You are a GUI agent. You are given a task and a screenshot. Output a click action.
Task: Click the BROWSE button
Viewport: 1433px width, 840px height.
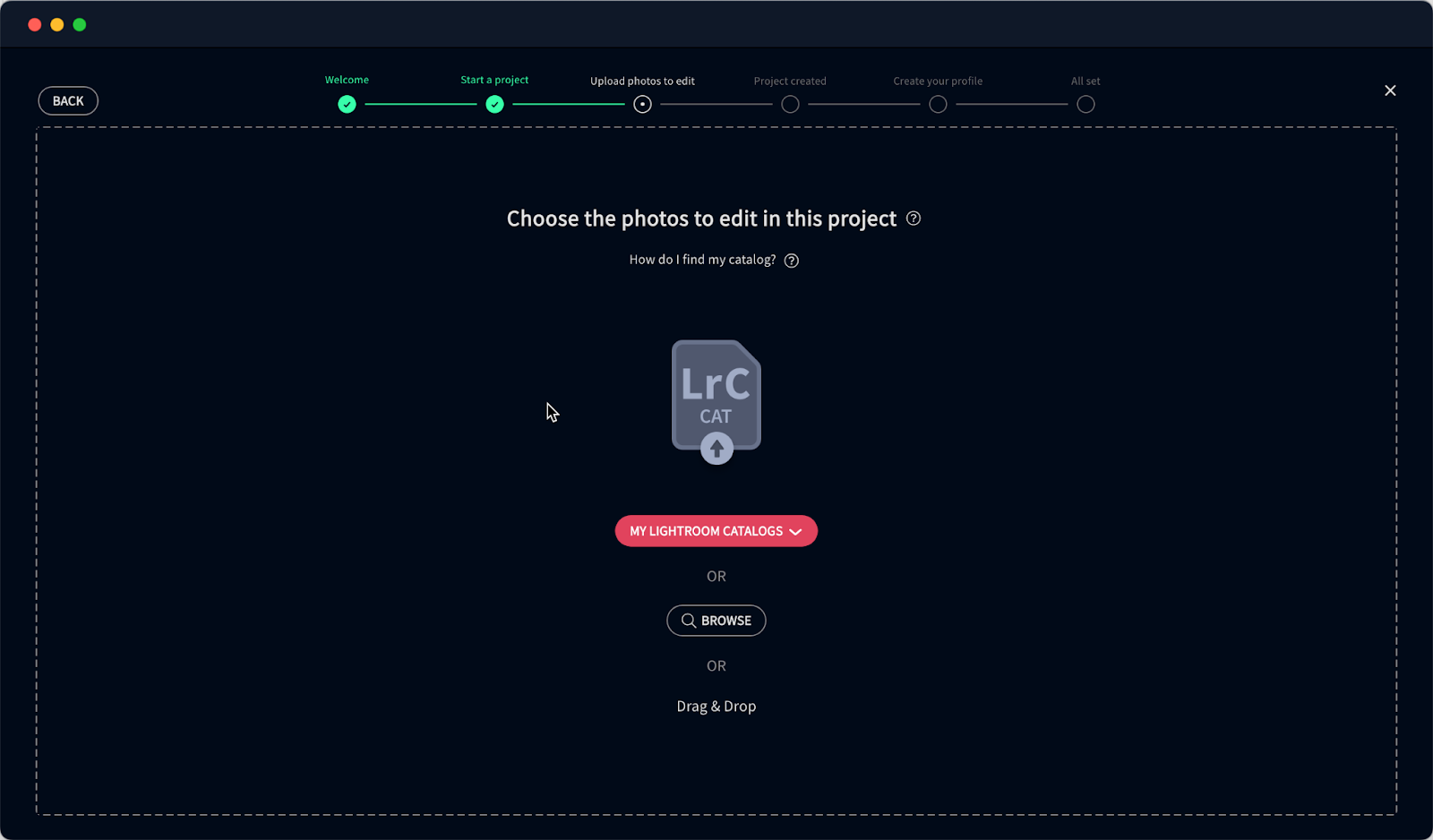click(716, 621)
